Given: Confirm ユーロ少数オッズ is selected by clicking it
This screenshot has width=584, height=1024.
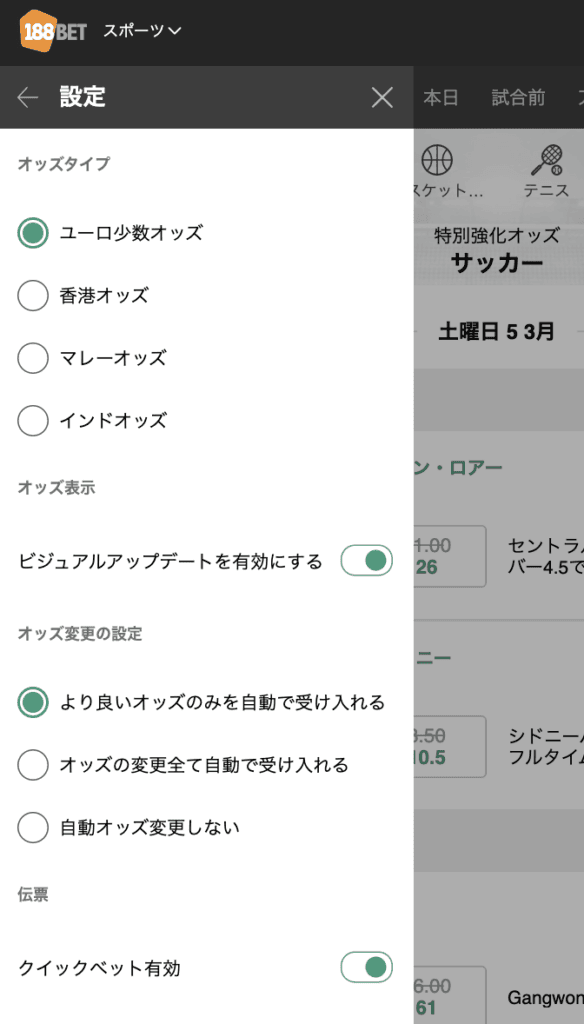Looking at the screenshot, I should tap(33, 231).
